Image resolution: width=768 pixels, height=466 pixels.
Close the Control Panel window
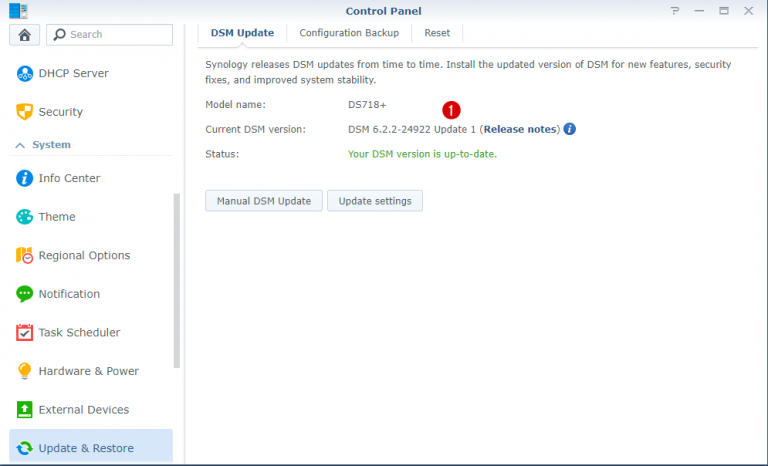click(748, 10)
